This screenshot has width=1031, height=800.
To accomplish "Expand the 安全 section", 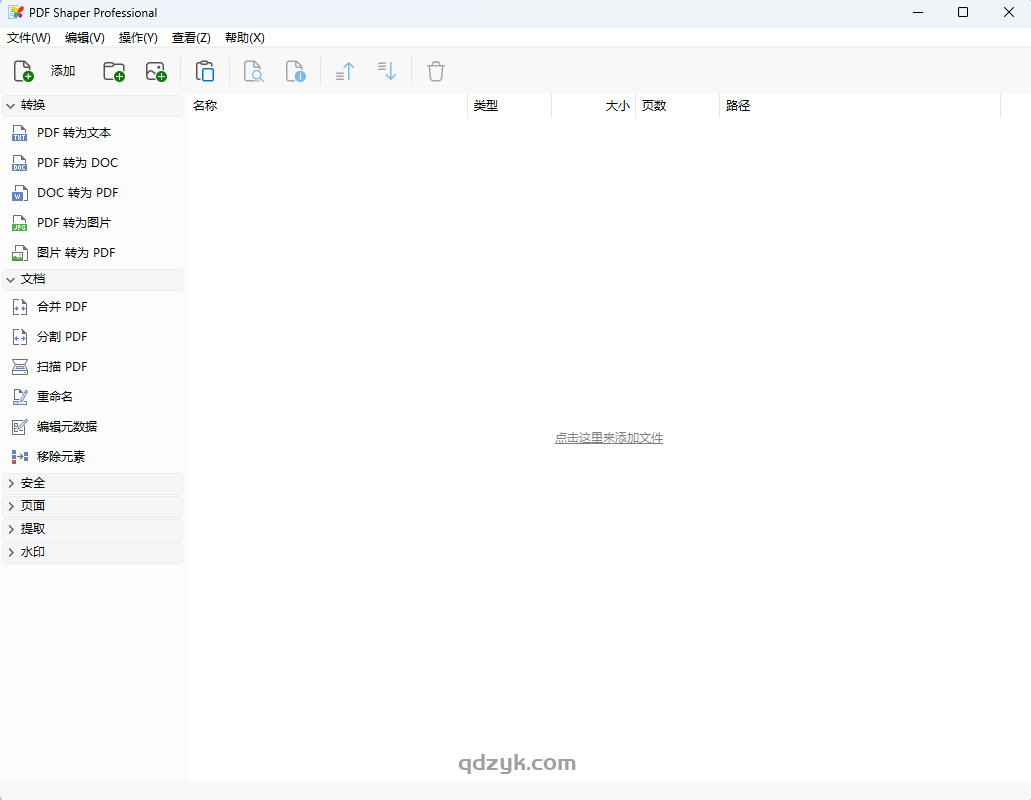I will (31, 482).
